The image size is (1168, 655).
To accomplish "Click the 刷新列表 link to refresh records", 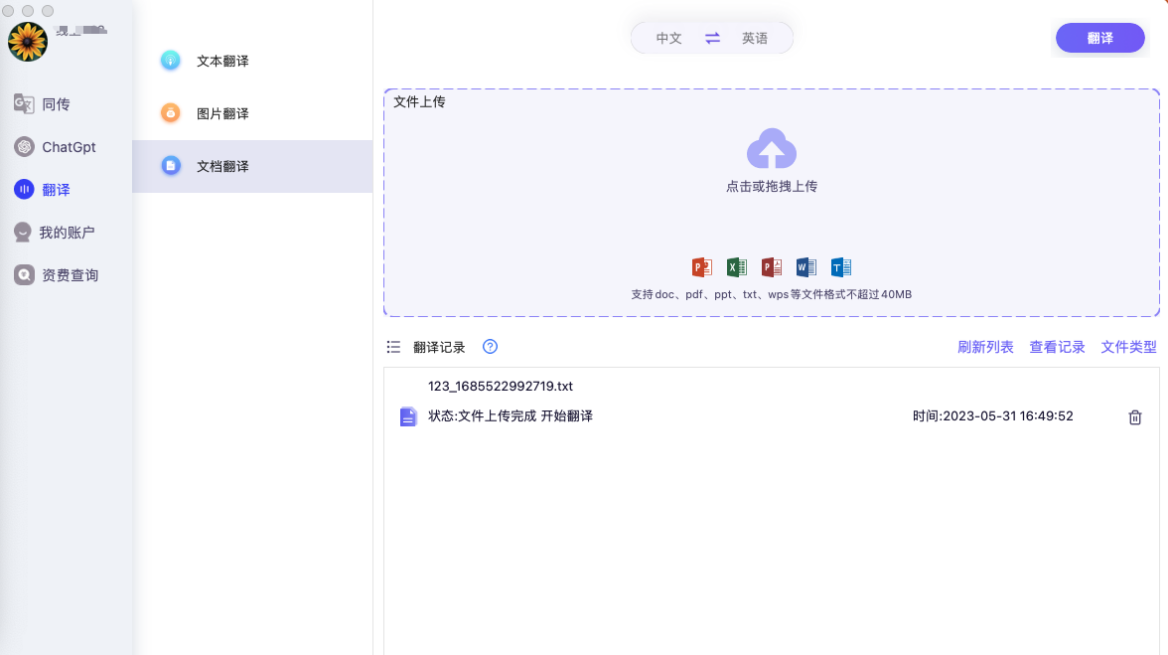I will point(984,347).
